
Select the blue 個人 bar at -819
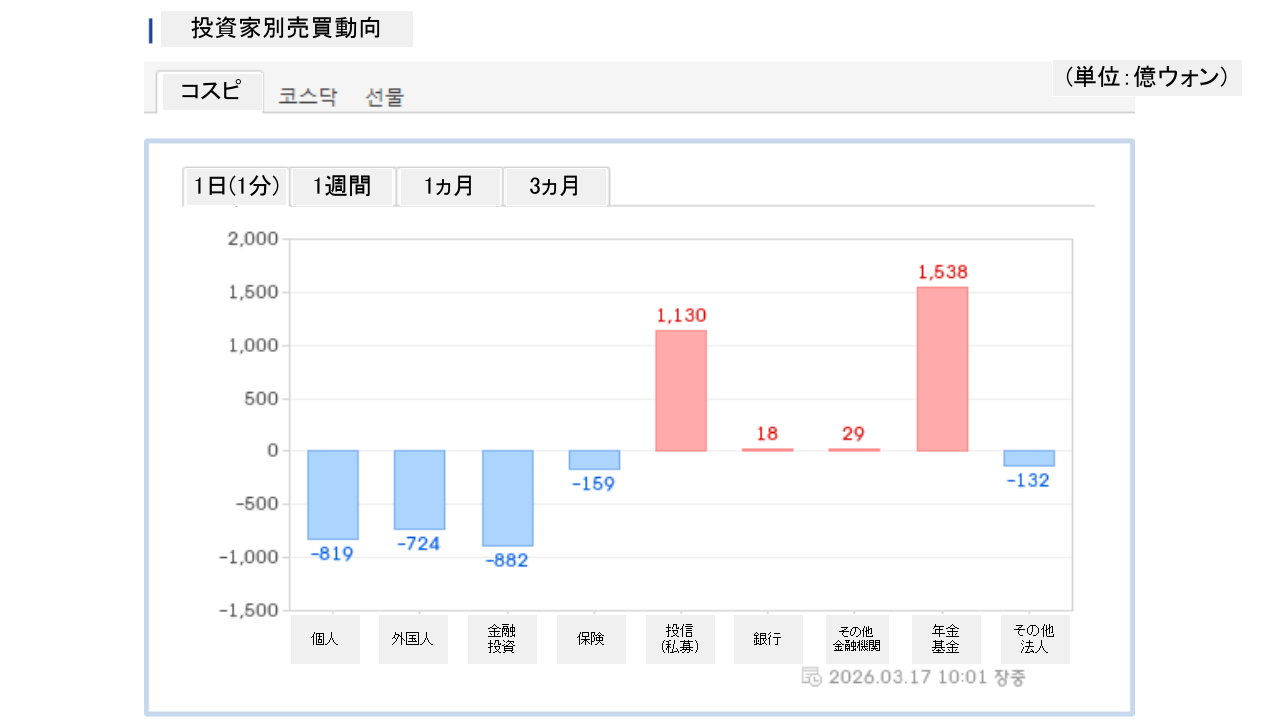pos(333,495)
